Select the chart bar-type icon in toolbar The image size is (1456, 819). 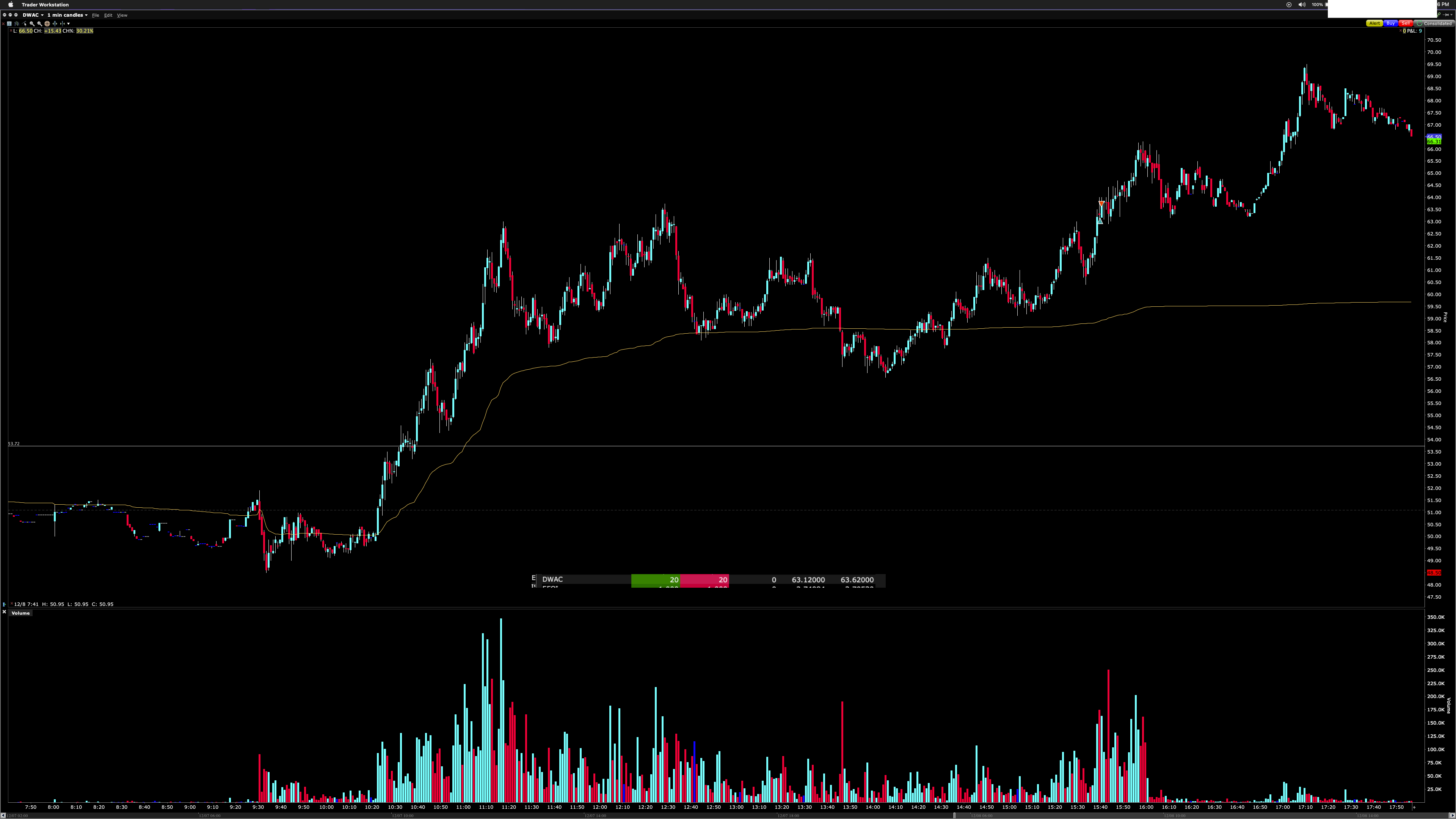17,24
